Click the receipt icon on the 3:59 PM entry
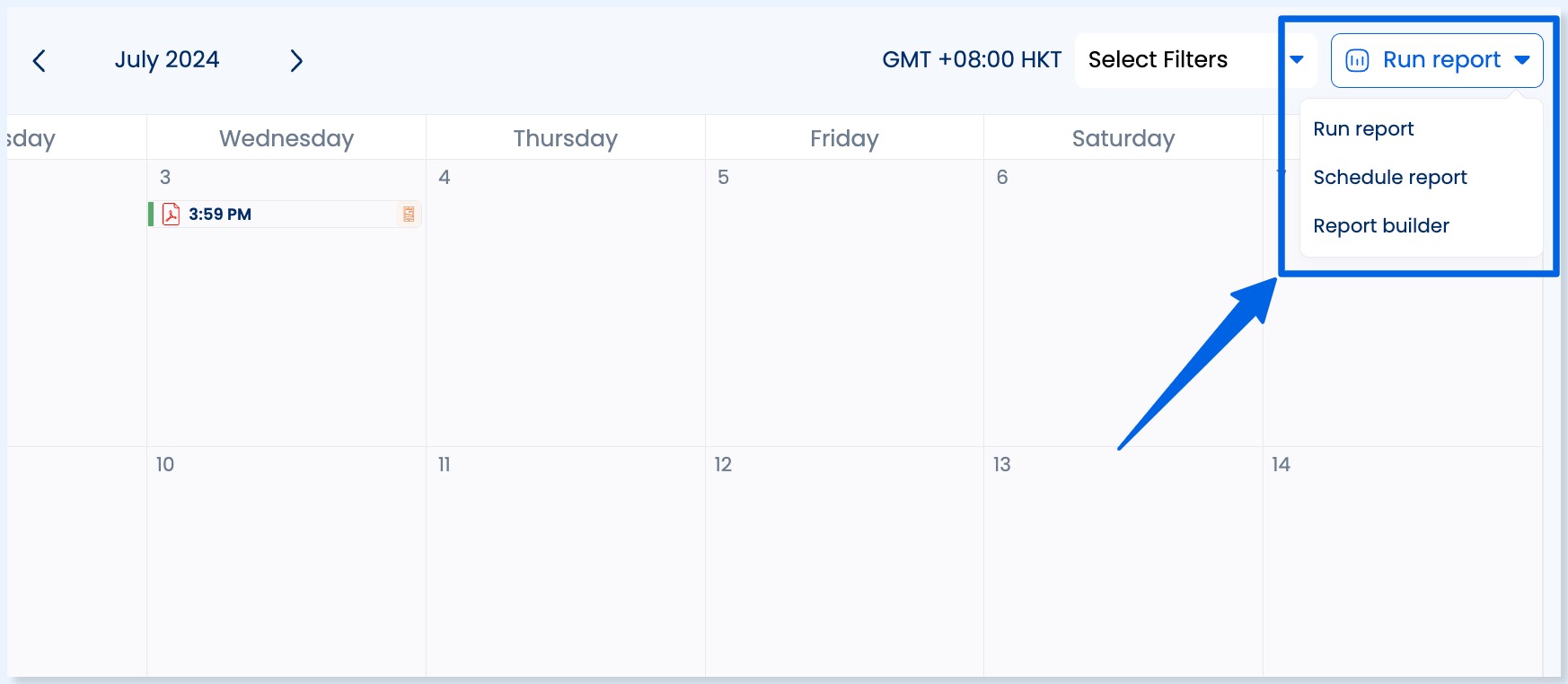The height and width of the screenshot is (684, 1568). 409,214
